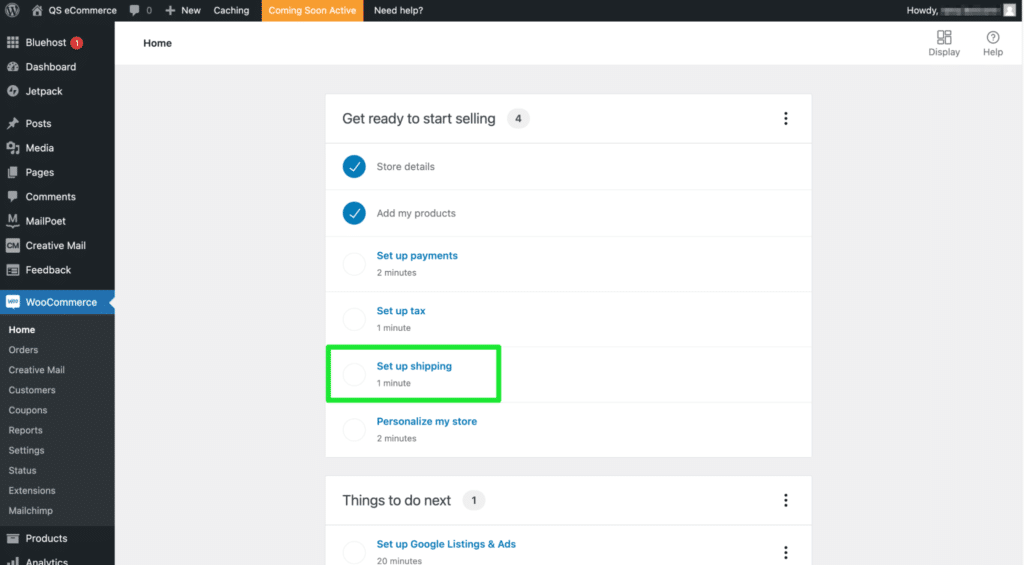Image resolution: width=1024 pixels, height=565 pixels.
Task: Open Set up Google Listings & Ads
Action: [x=446, y=544]
